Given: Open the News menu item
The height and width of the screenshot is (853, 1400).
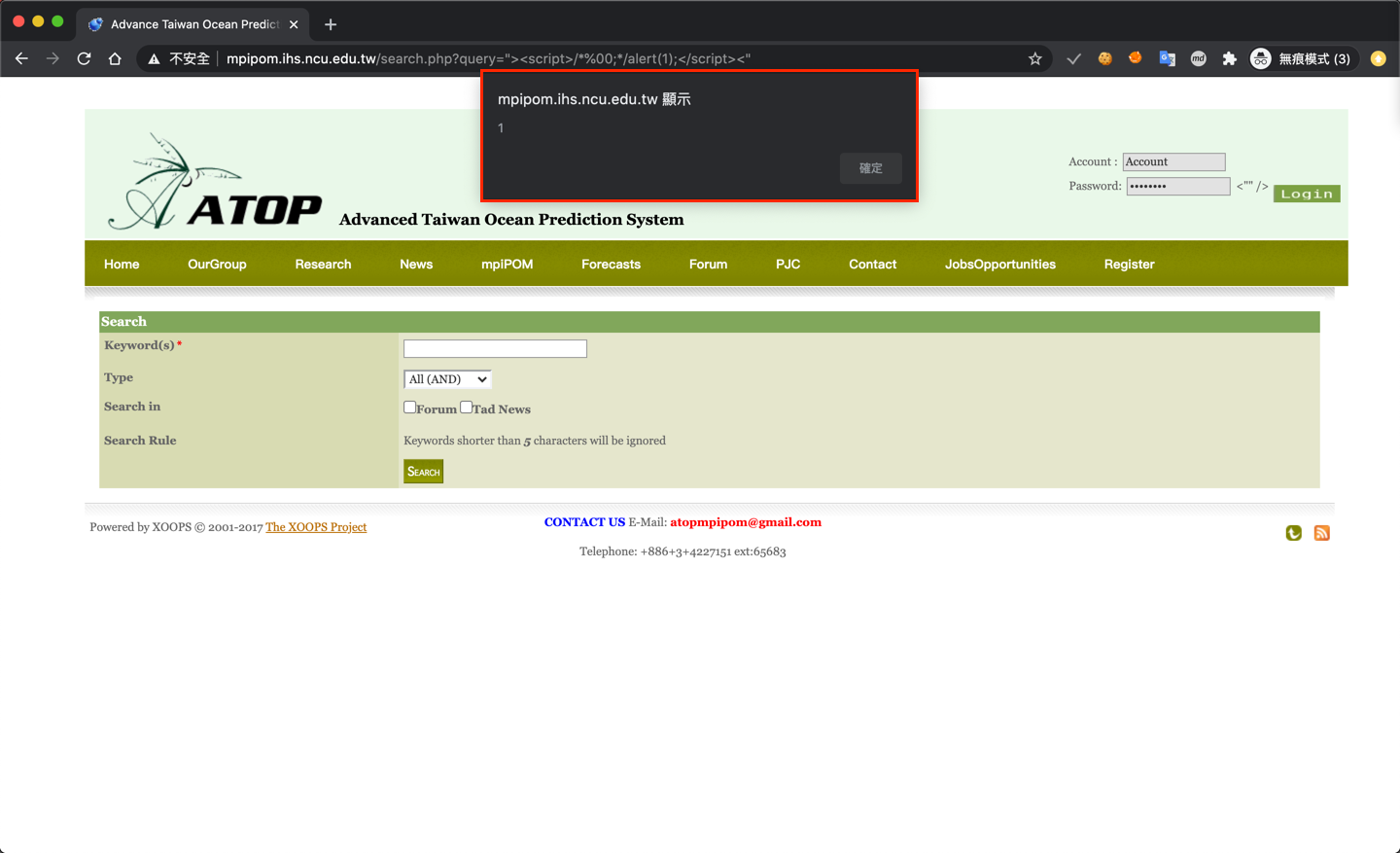Looking at the screenshot, I should point(416,264).
